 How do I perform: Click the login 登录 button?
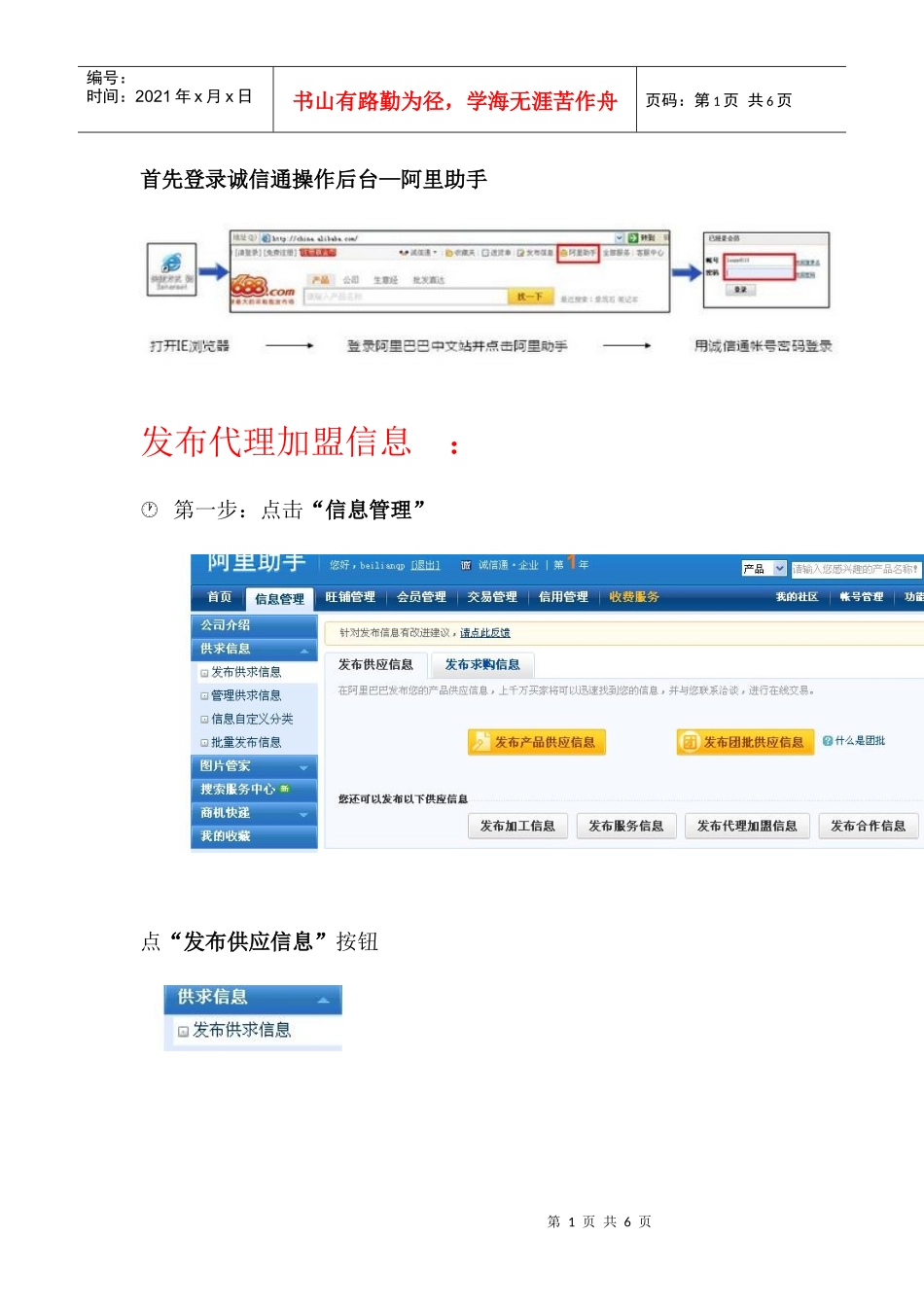click(x=740, y=290)
